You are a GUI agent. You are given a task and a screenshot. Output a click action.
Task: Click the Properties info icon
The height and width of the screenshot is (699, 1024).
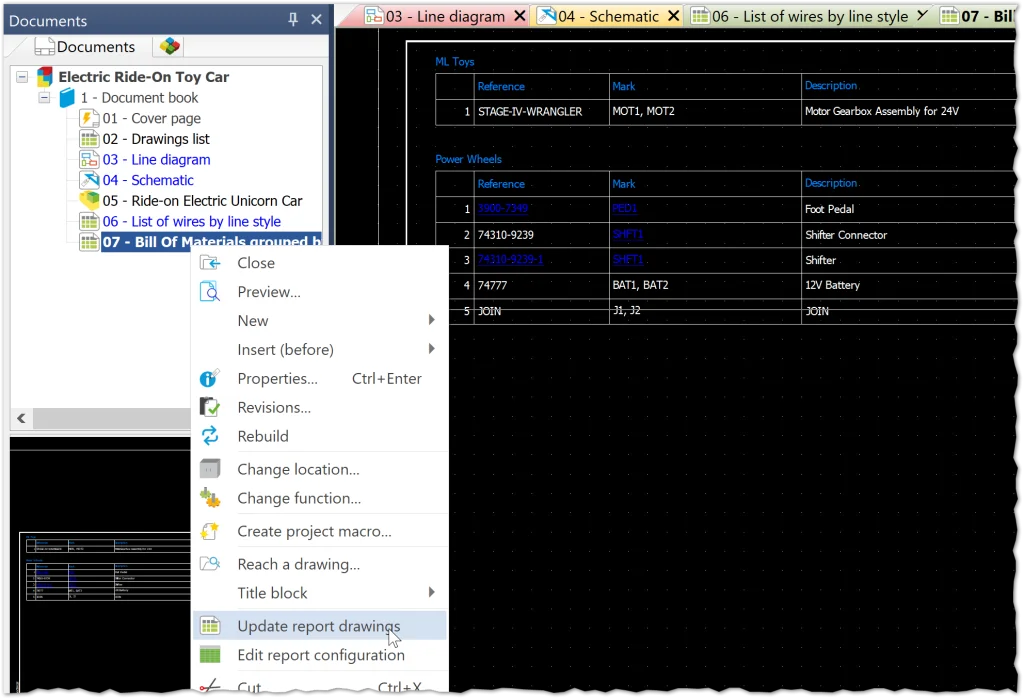[x=210, y=378]
